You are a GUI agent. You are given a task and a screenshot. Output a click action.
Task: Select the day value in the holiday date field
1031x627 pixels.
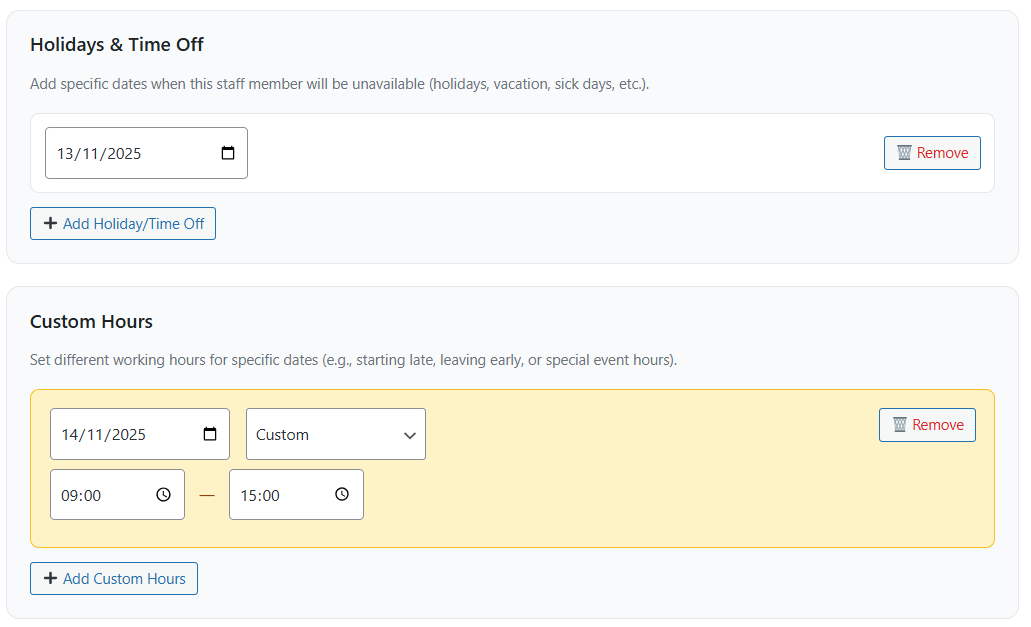pyautogui.click(x=66, y=154)
